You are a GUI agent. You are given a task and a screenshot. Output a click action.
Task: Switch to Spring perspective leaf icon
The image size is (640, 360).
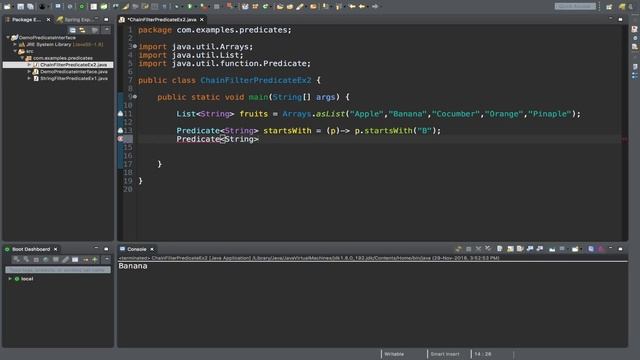[x=622, y=6]
